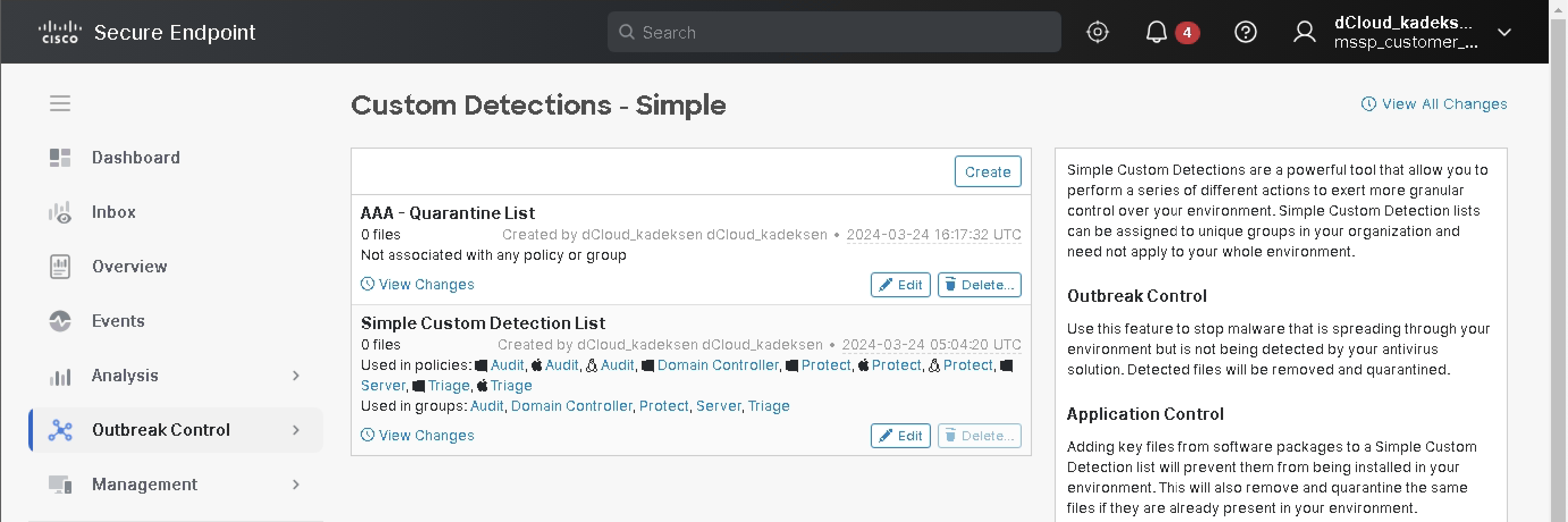Open the user profile icon

tap(1304, 32)
